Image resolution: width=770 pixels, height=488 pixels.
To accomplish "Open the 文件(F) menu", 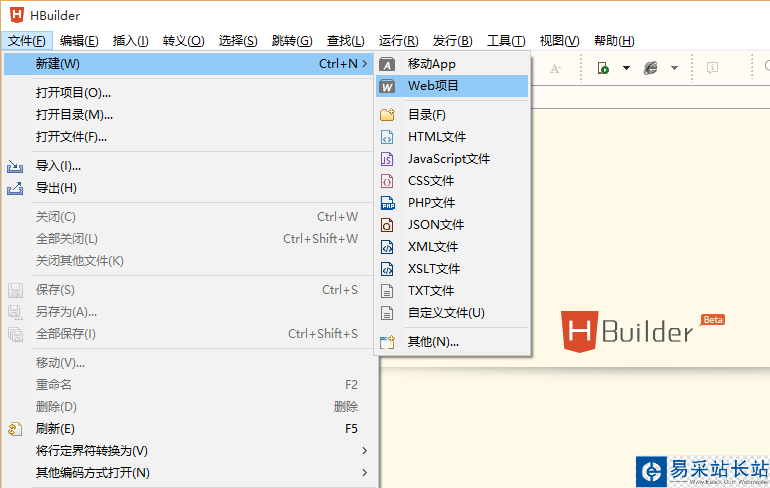I will coord(27,41).
